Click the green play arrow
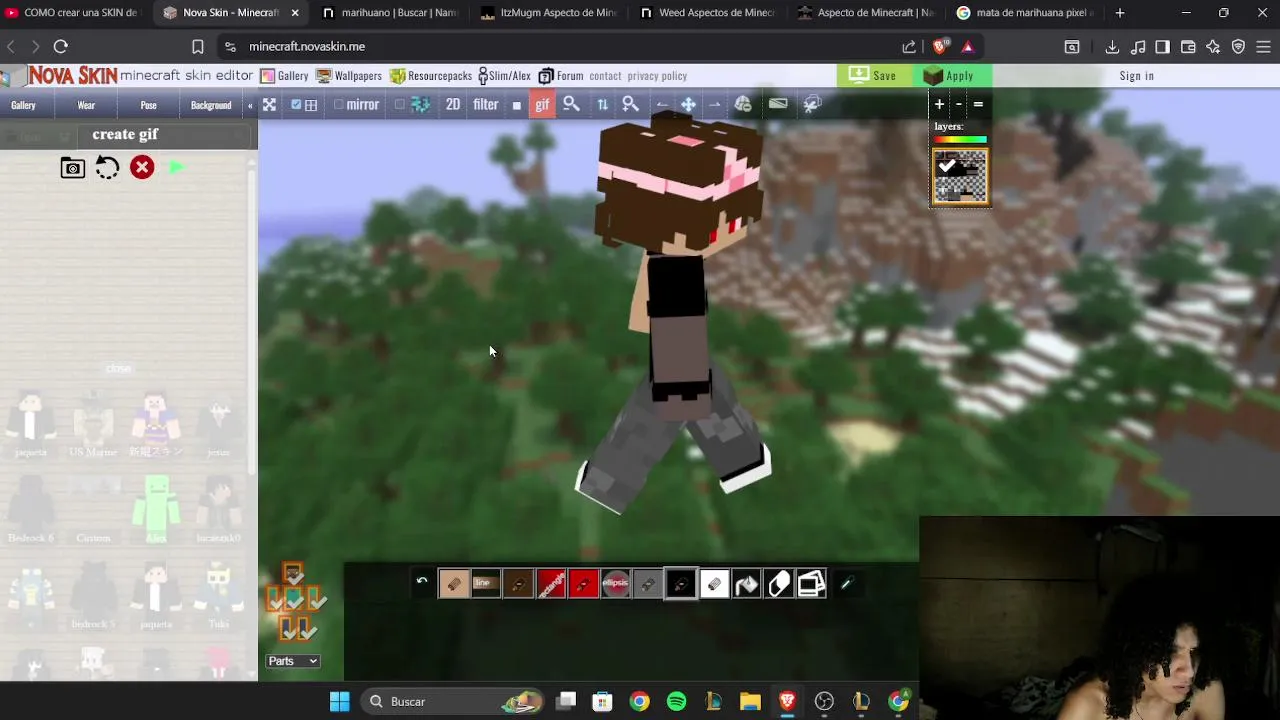Viewport: 1280px width, 720px height. pyautogui.click(x=176, y=167)
